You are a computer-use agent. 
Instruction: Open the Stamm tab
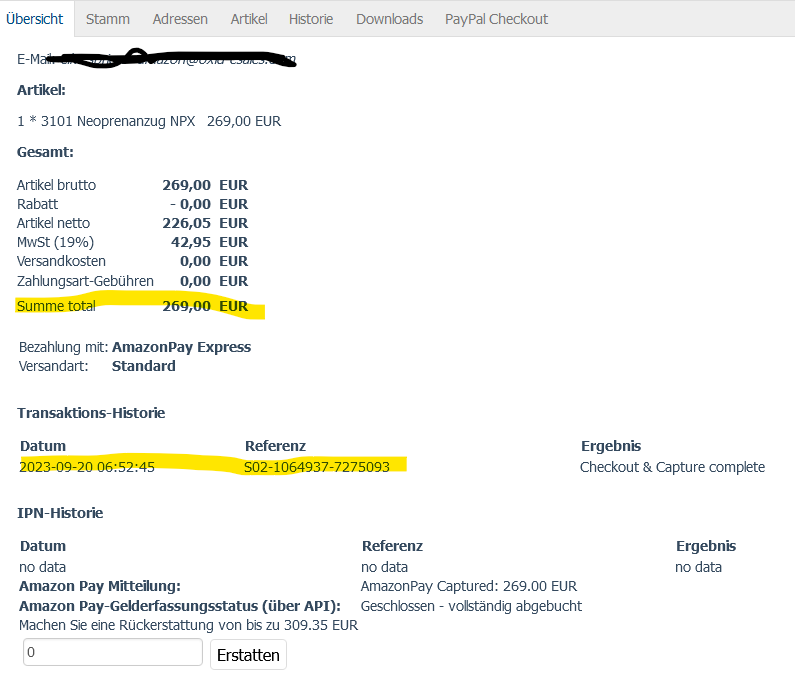(108, 19)
